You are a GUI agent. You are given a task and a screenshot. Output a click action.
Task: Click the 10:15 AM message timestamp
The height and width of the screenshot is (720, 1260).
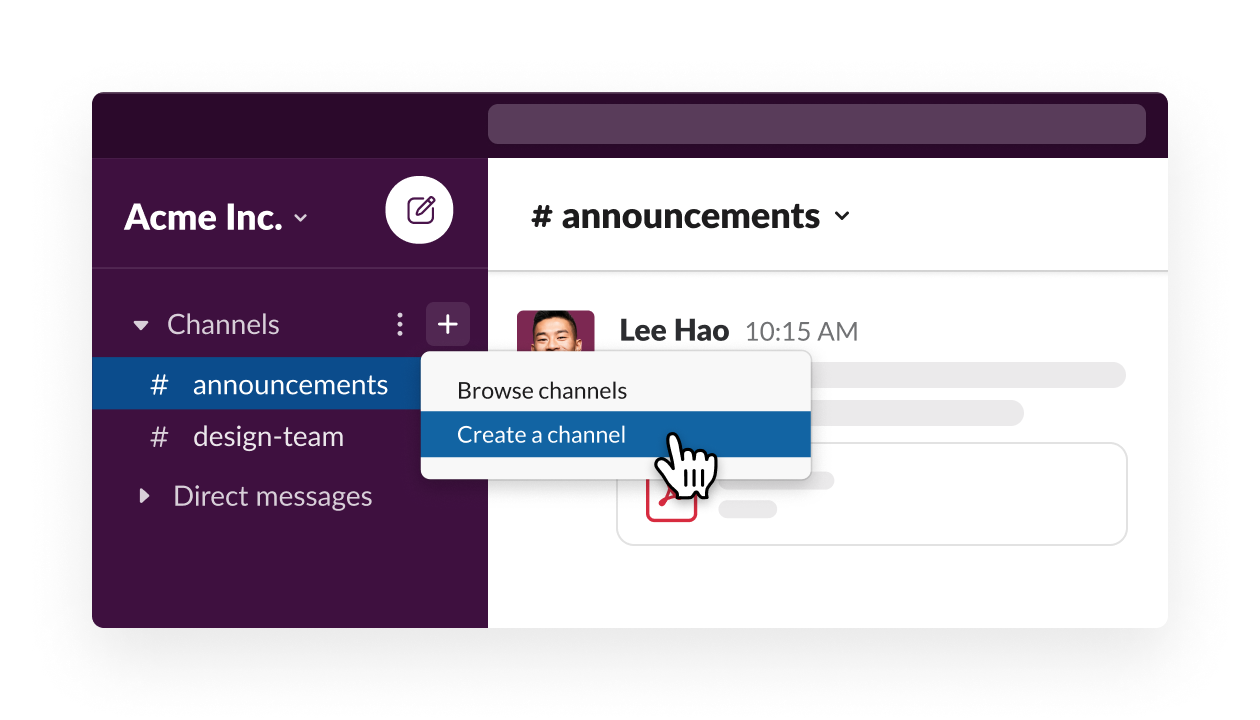click(801, 332)
